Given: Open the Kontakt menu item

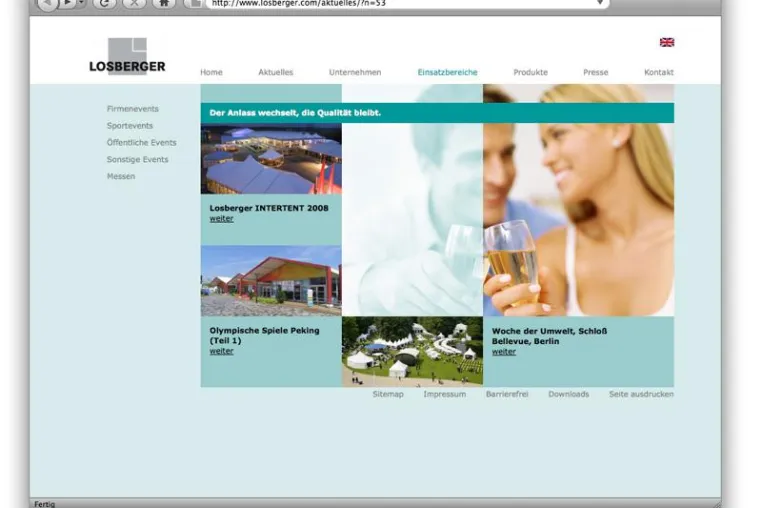Looking at the screenshot, I should [x=658, y=72].
